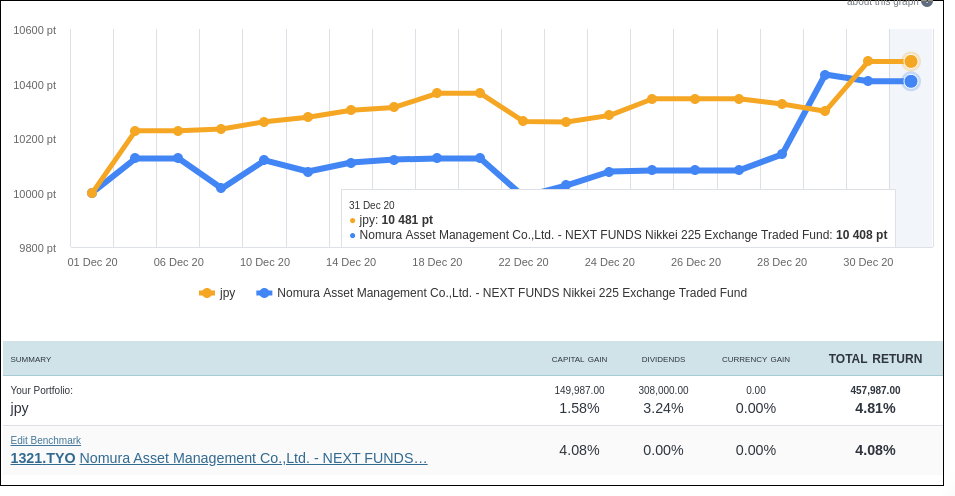Click the 10600 pt y-axis label

click(x=34, y=30)
